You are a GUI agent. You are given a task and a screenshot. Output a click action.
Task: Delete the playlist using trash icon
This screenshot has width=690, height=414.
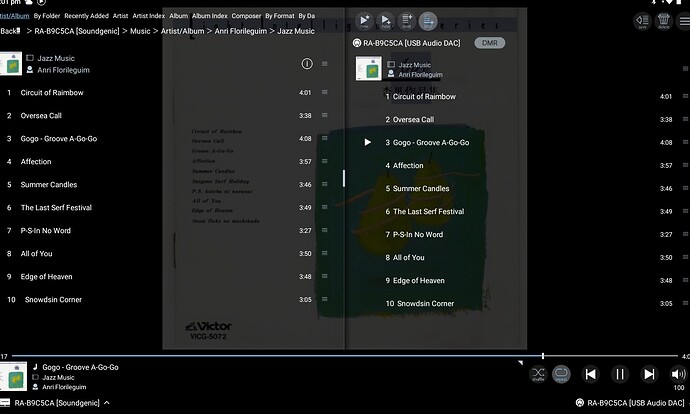(664, 21)
